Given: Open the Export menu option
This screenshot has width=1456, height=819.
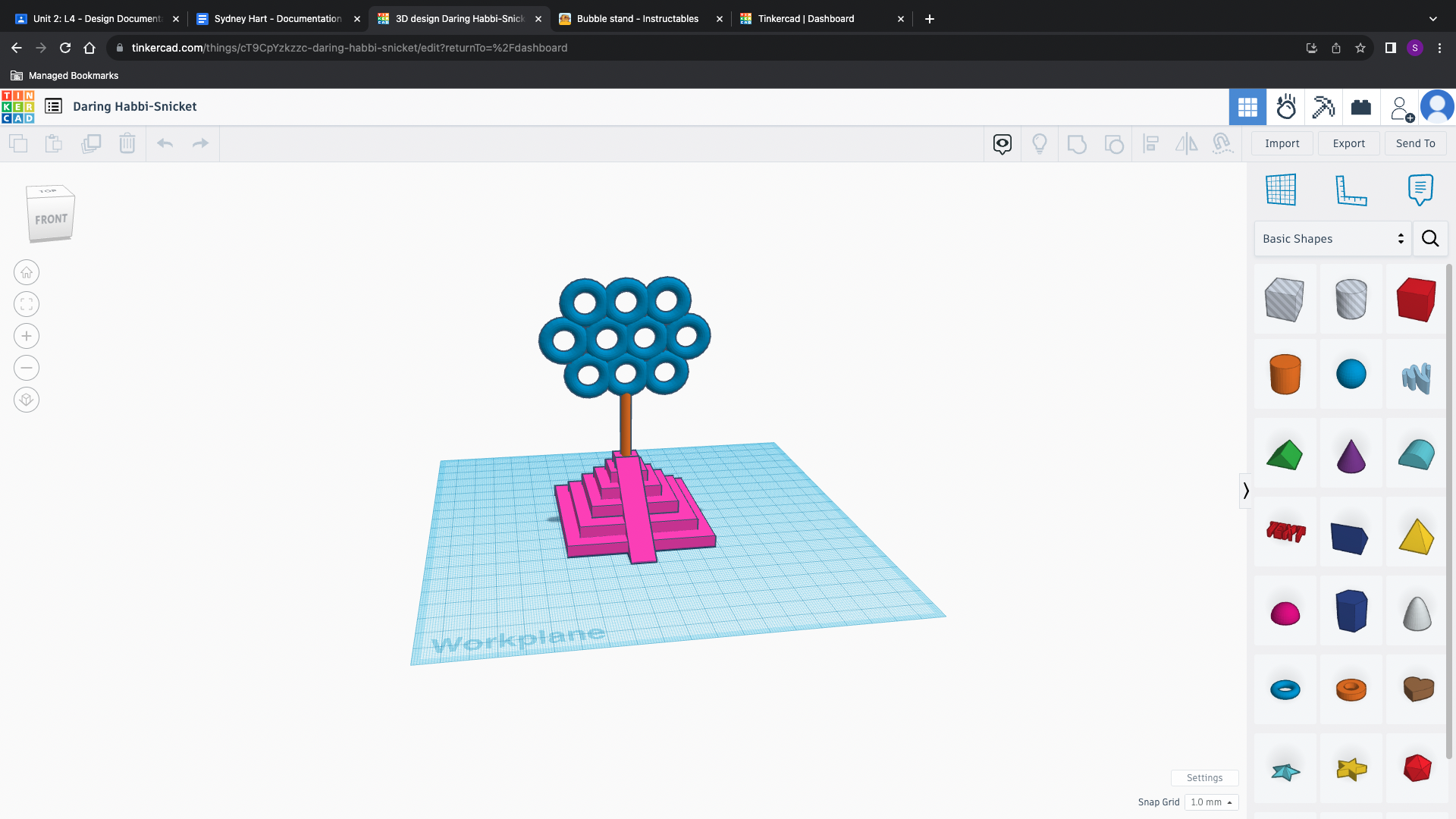Looking at the screenshot, I should point(1349,143).
